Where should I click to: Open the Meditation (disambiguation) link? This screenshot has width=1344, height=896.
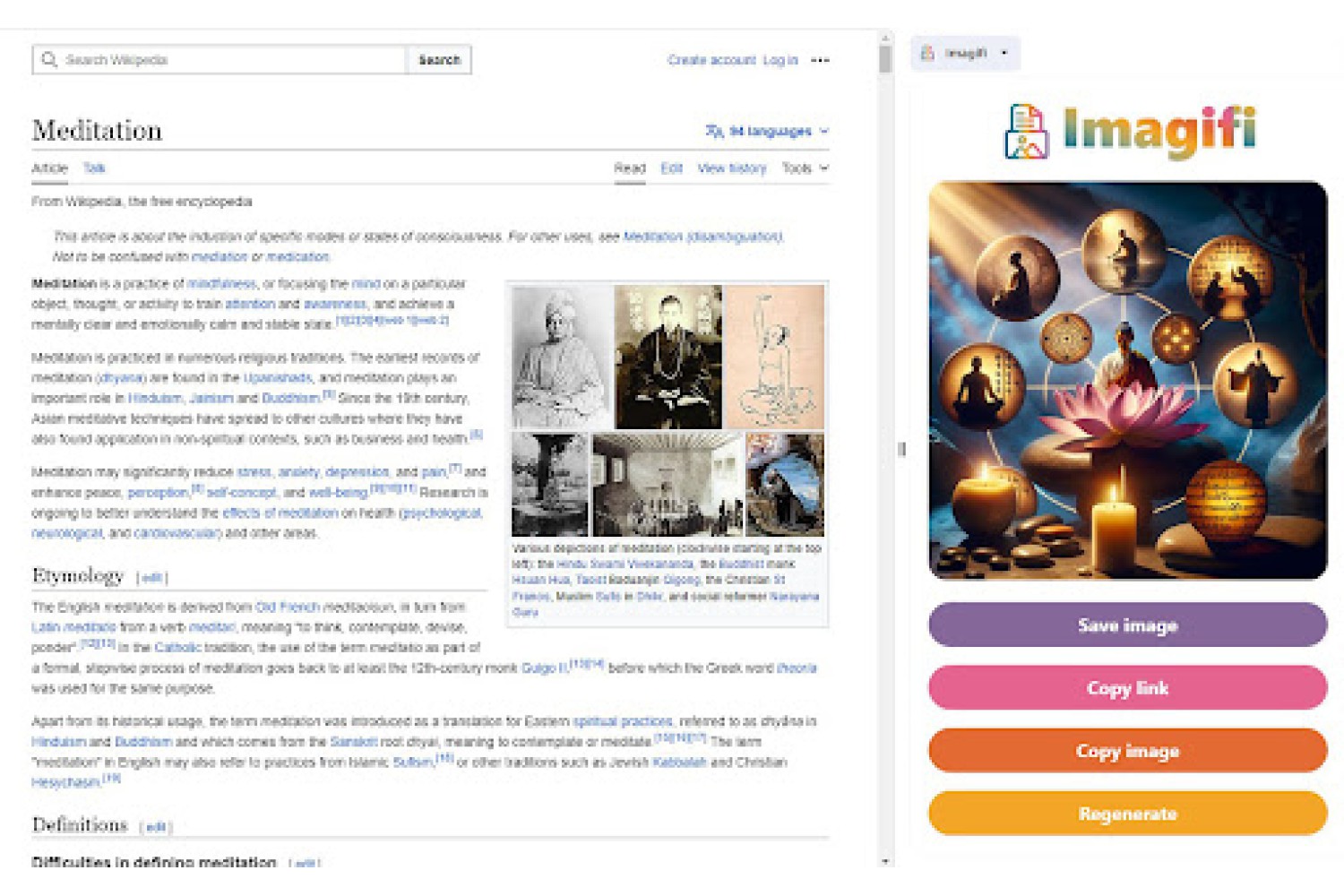tap(702, 237)
